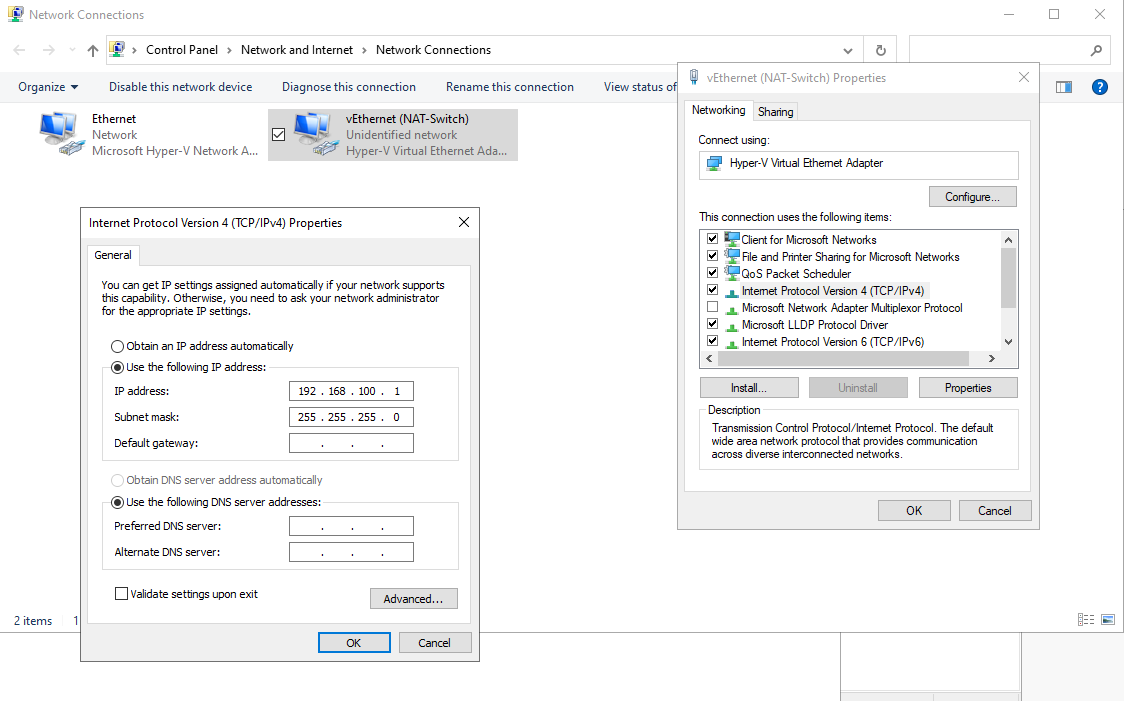Select Internet Protocol Version 6 (TCP/IPv6) row
Screen dimensions: 1124x701
pyautogui.click(x=832, y=342)
